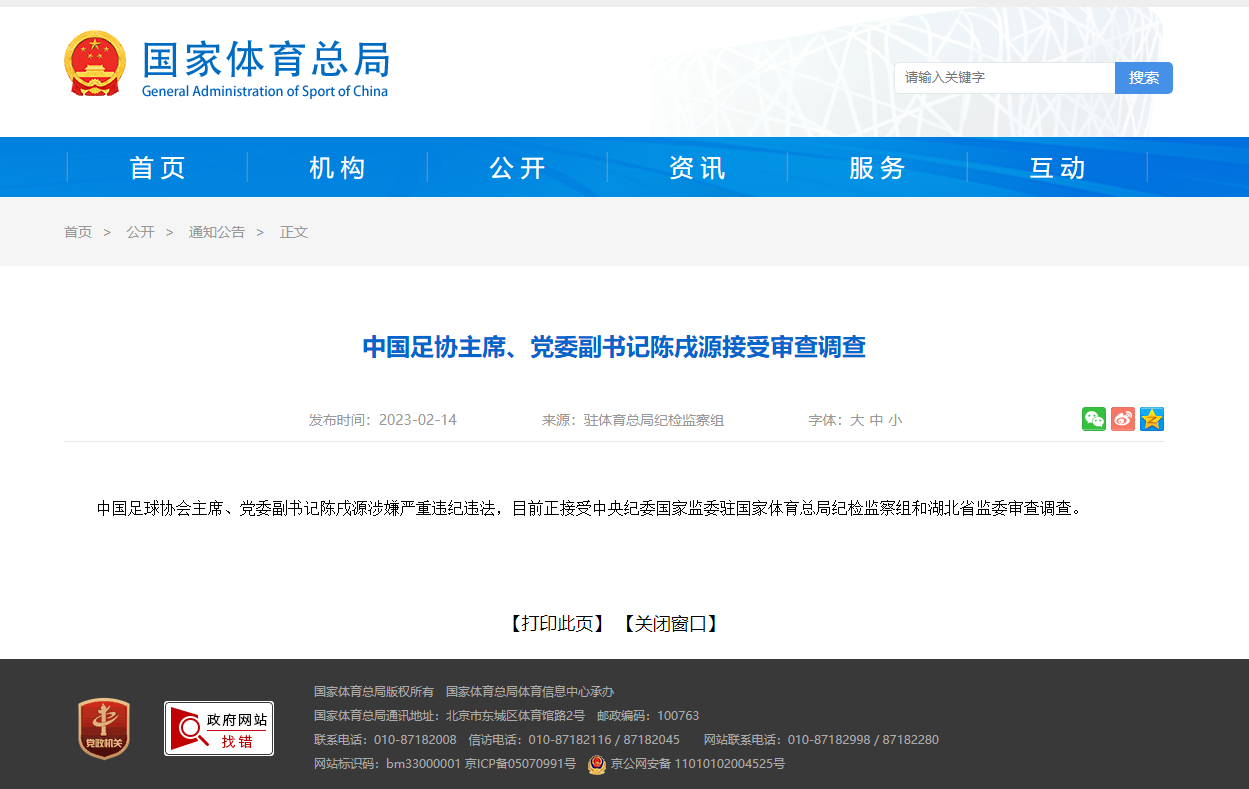
Task: Click the 国家体育总局 site title text
Action: 265,60
